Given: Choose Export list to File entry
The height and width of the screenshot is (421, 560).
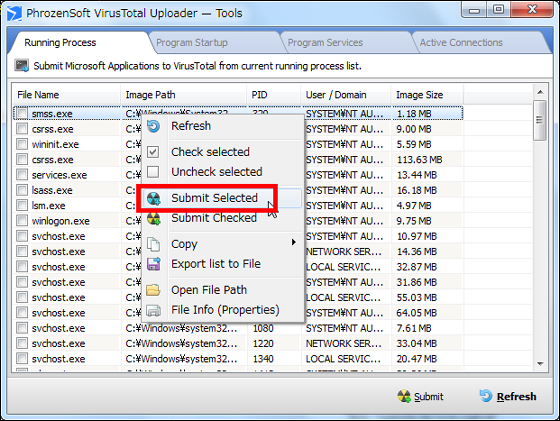Looking at the screenshot, I should 223,264.
